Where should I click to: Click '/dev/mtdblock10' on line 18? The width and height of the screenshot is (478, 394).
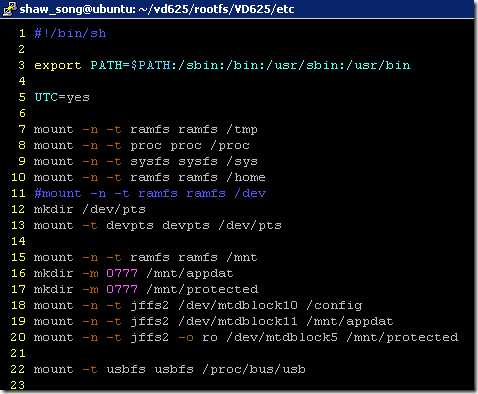click(x=238, y=305)
